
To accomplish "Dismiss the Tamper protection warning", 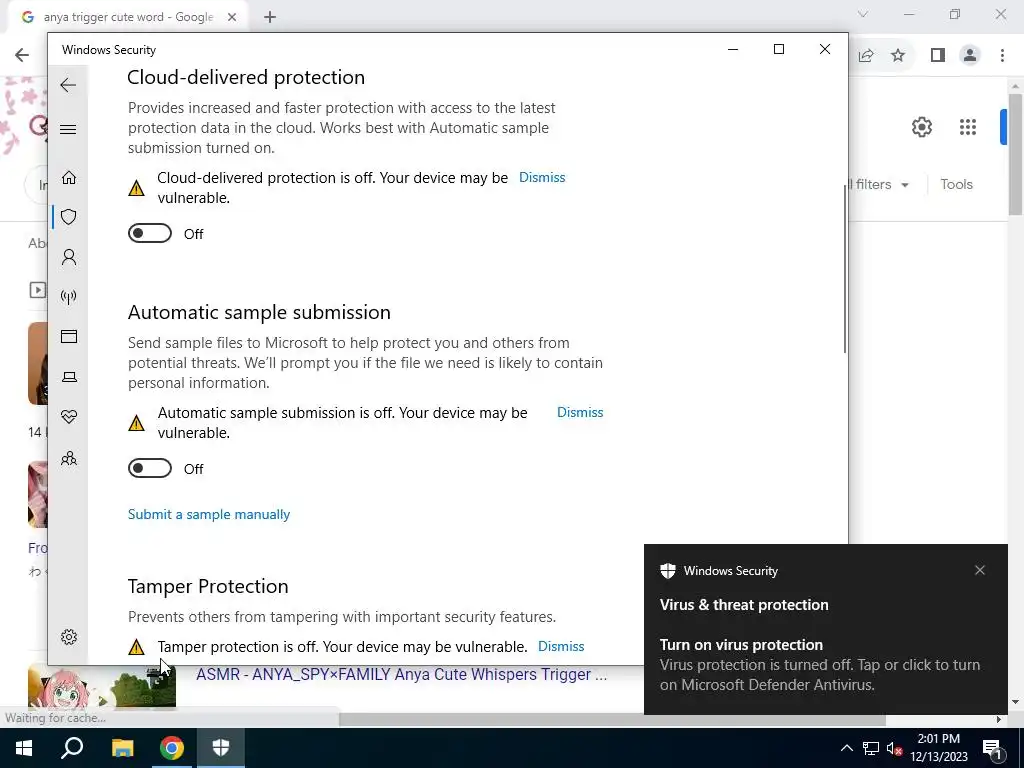I will coord(561,647).
